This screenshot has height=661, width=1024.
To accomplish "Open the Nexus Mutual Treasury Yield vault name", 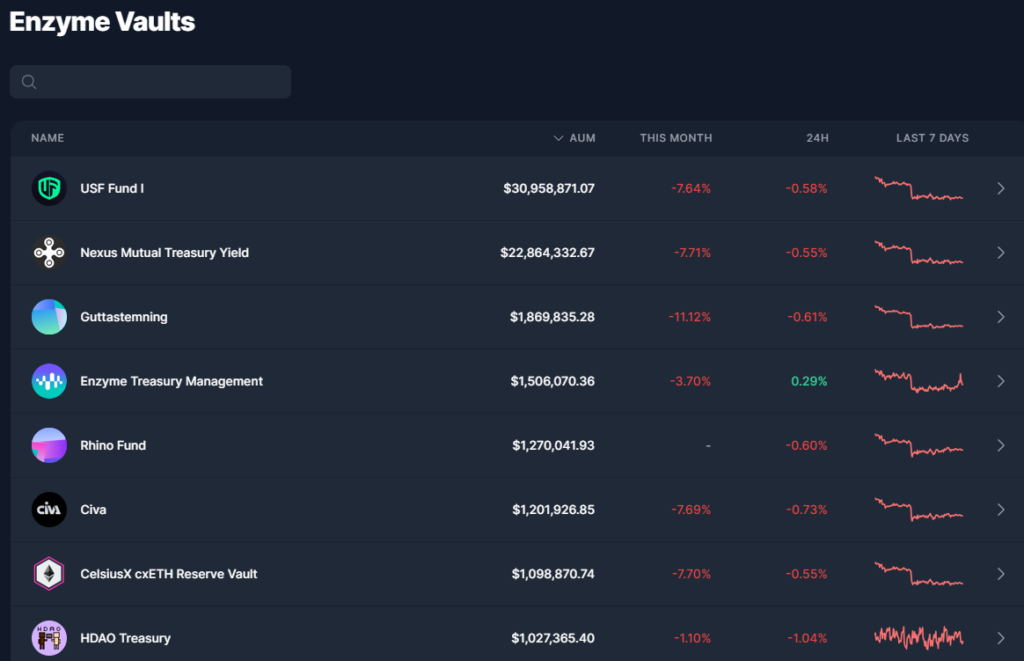I will tap(164, 253).
